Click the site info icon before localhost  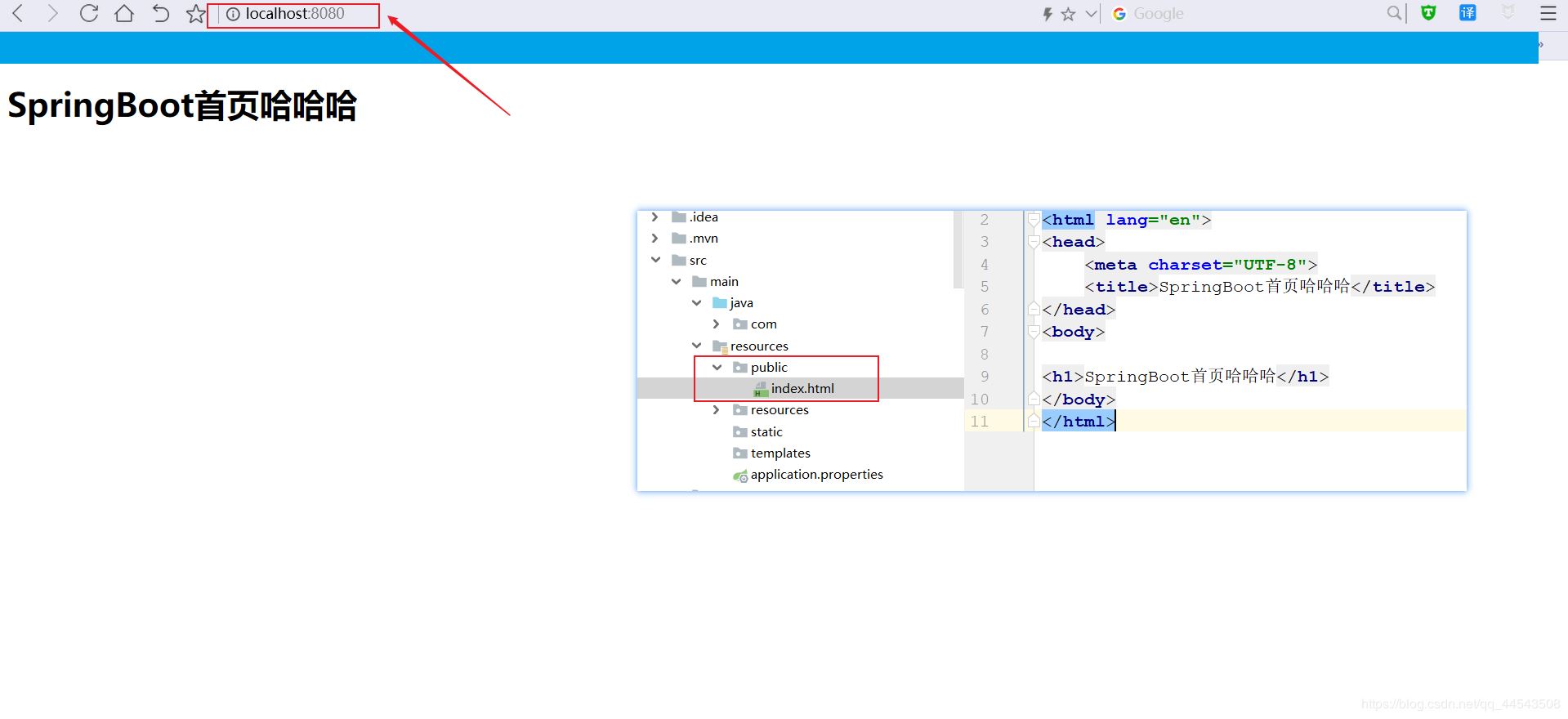point(232,15)
